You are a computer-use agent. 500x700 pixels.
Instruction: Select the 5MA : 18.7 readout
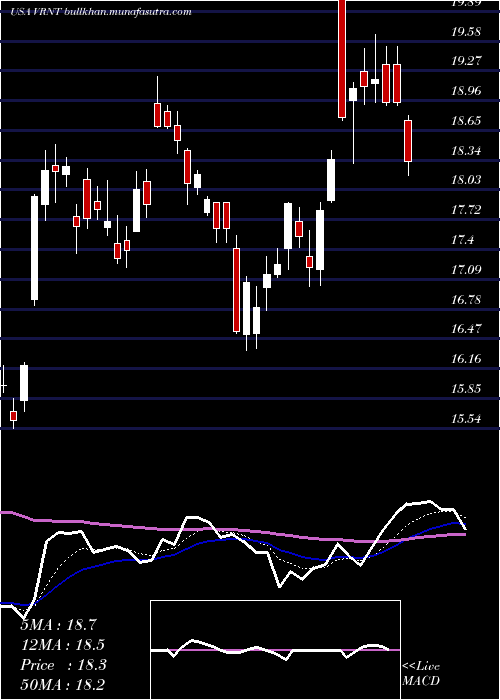click(x=58, y=625)
